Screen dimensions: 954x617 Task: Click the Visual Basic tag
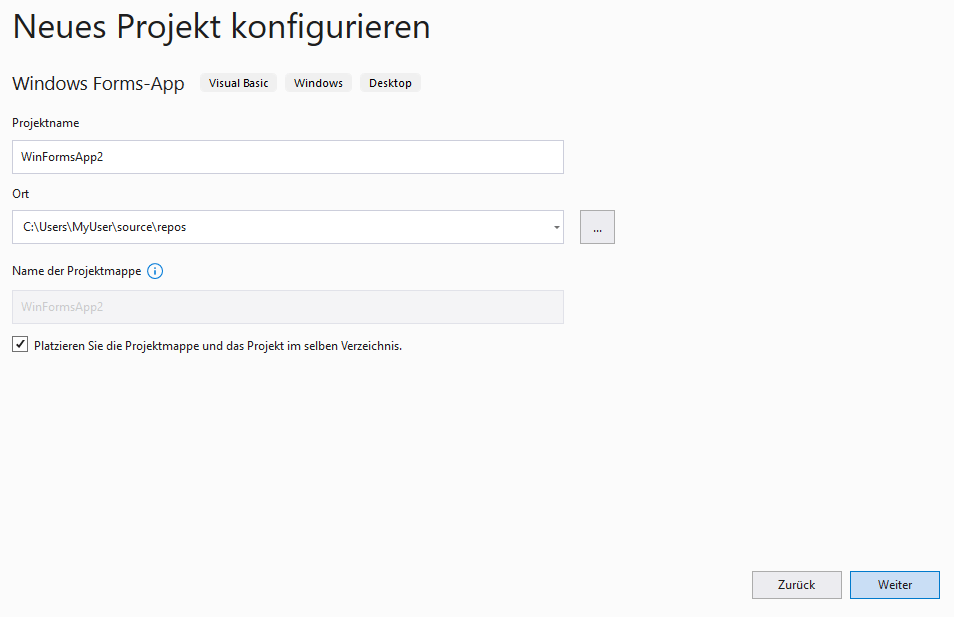238,83
